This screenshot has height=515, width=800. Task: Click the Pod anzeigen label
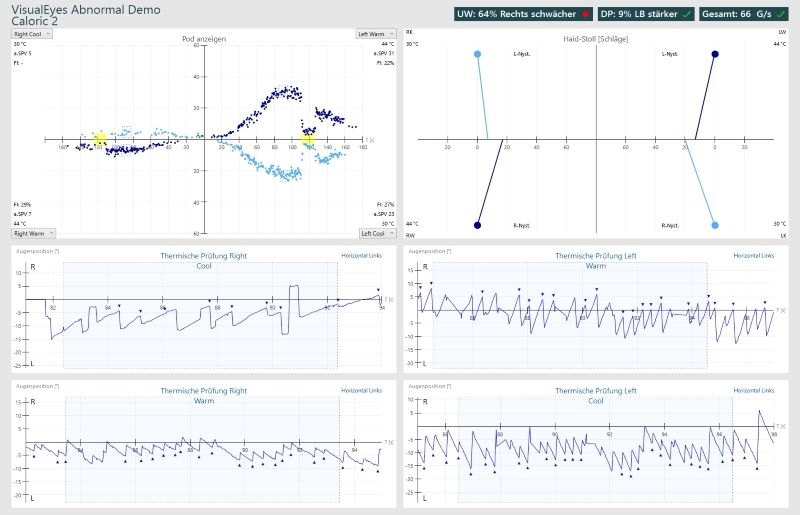203,38
